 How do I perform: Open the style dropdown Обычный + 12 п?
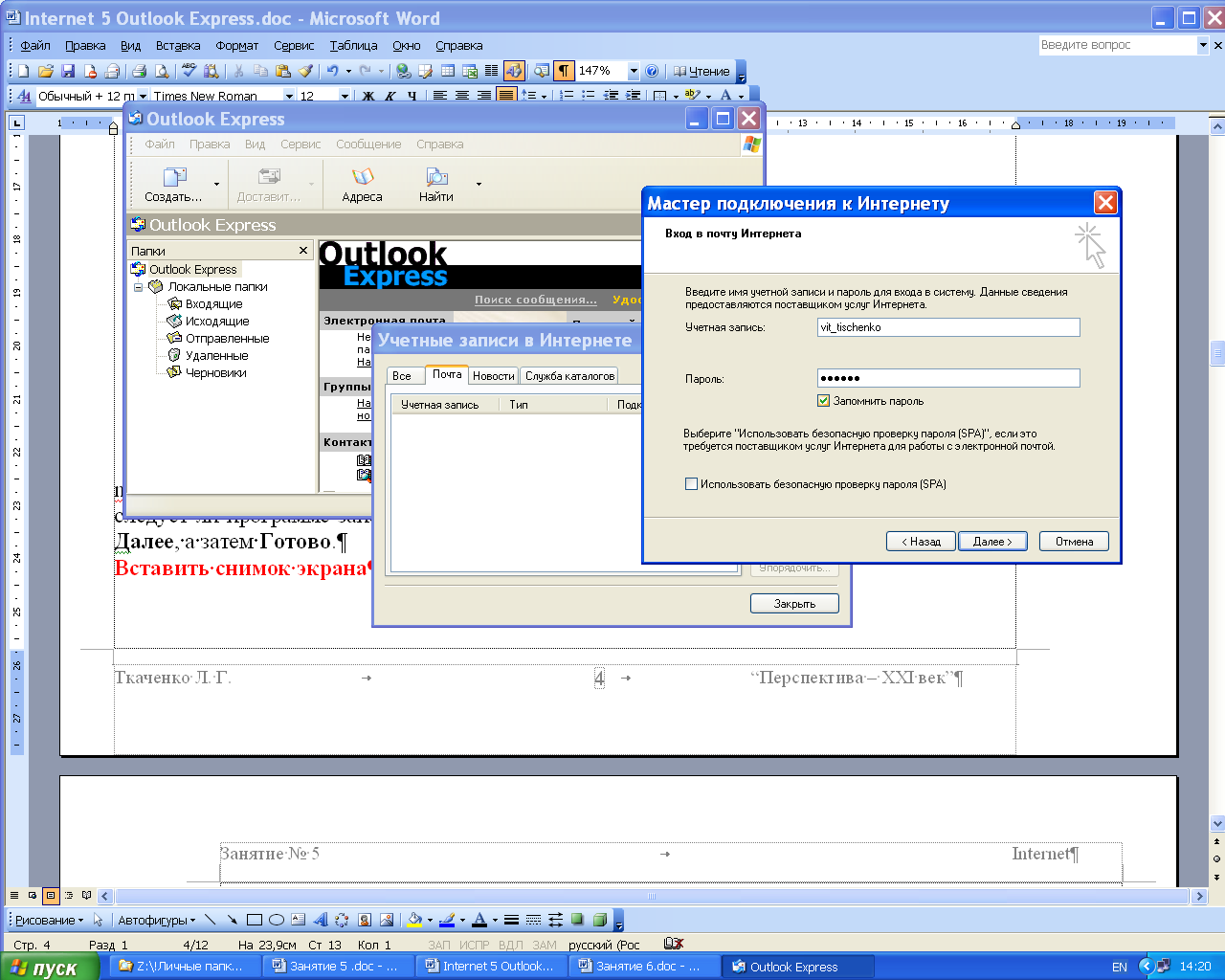click(x=143, y=96)
